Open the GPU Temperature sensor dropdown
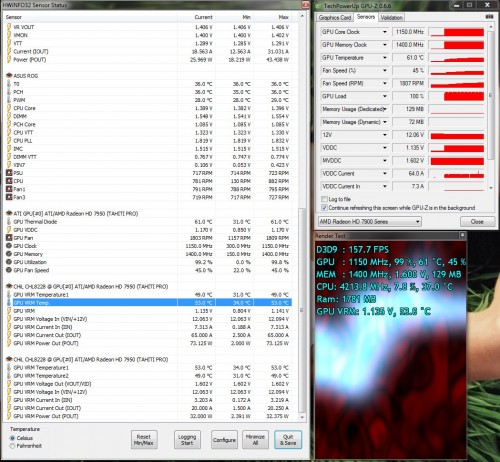The width and height of the screenshot is (500, 462). (x=385, y=58)
